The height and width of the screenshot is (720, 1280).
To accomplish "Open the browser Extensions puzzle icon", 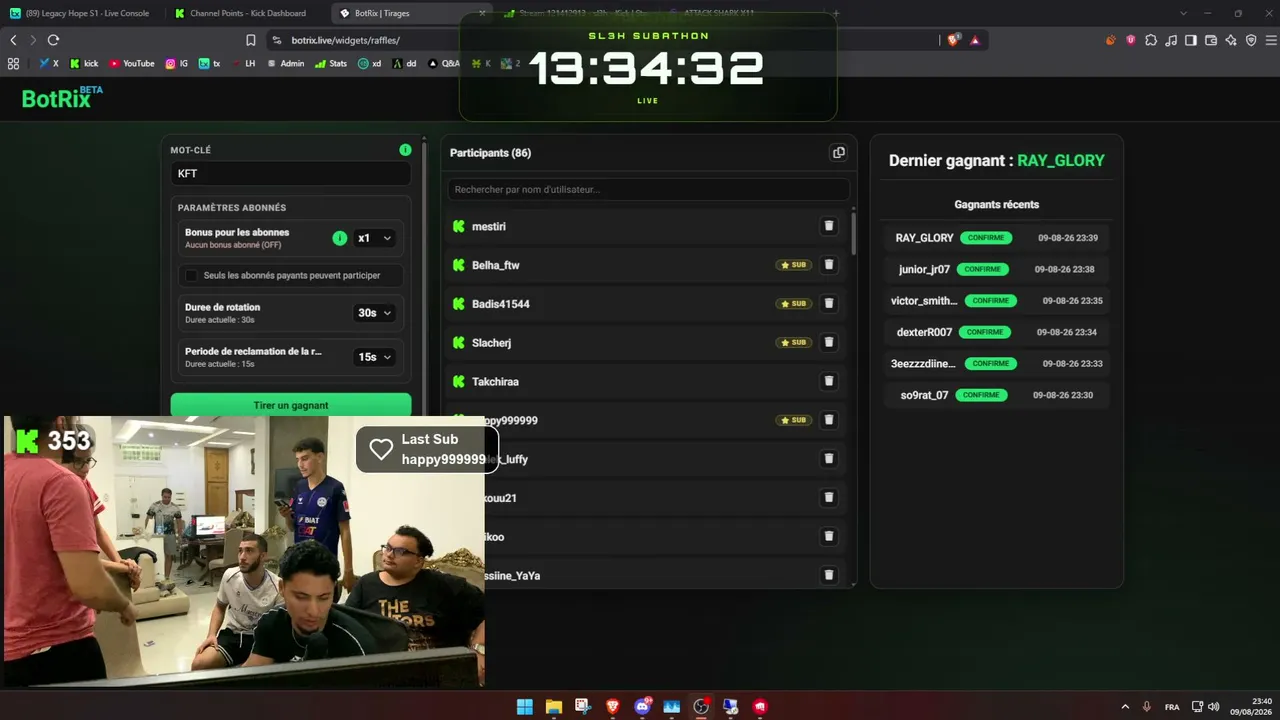I will pyautogui.click(x=1151, y=40).
